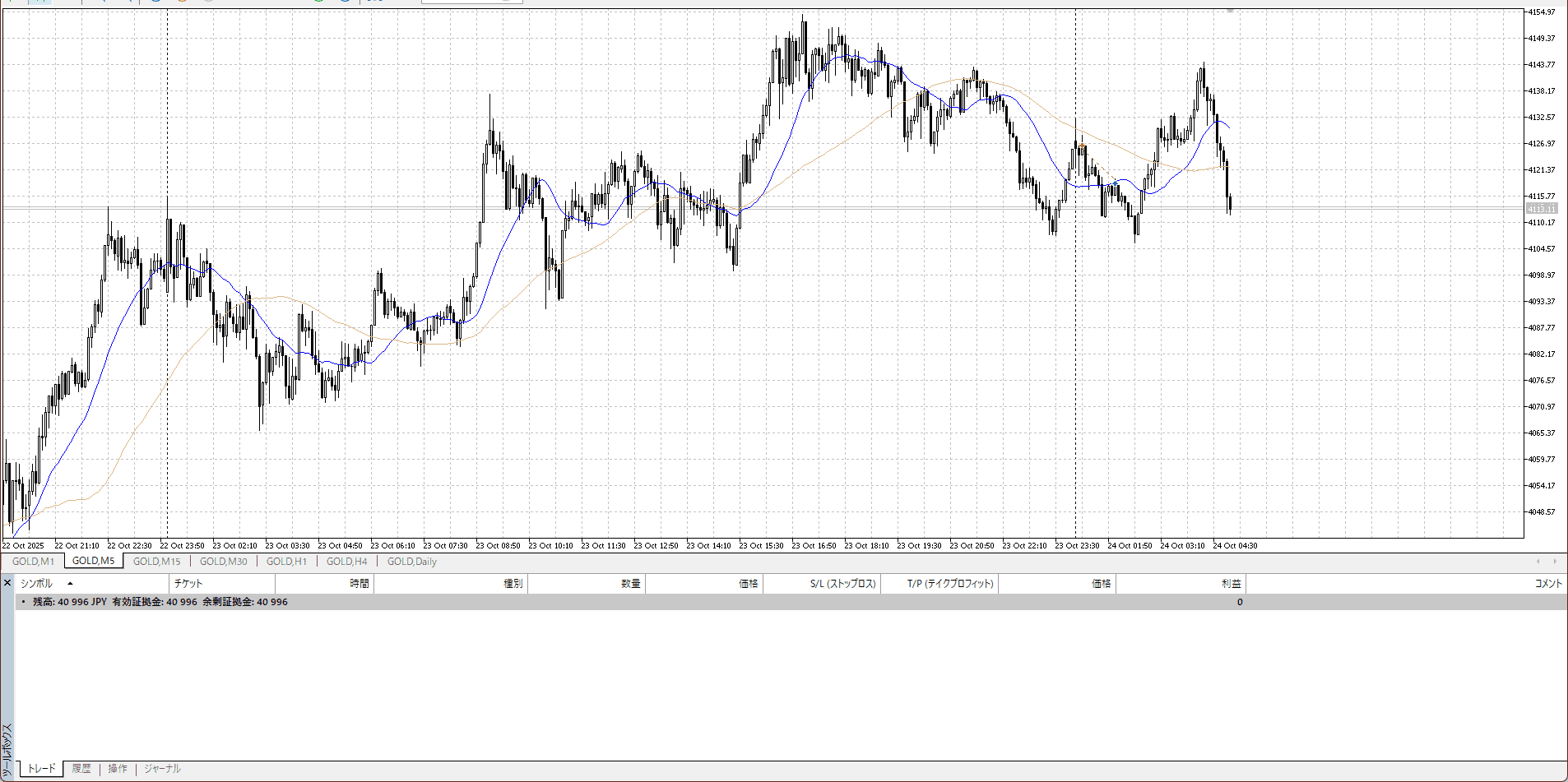
Task: Switch to the GOLD,M1 chart tab
Action: pyautogui.click(x=33, y=562)
